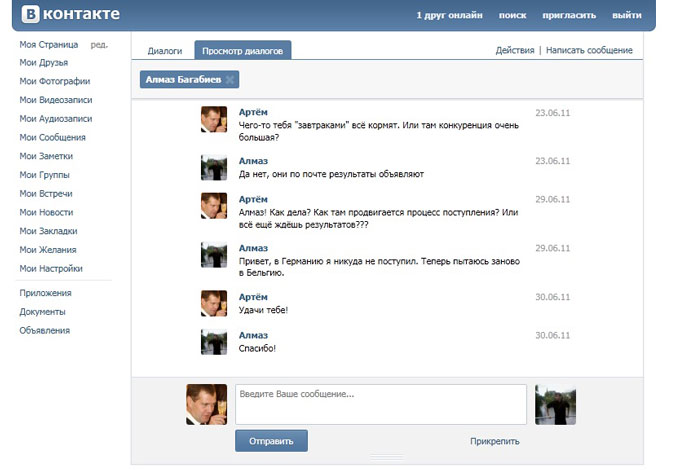
Task: Click the recipient avatar right of input
Action: click(555, 403)
